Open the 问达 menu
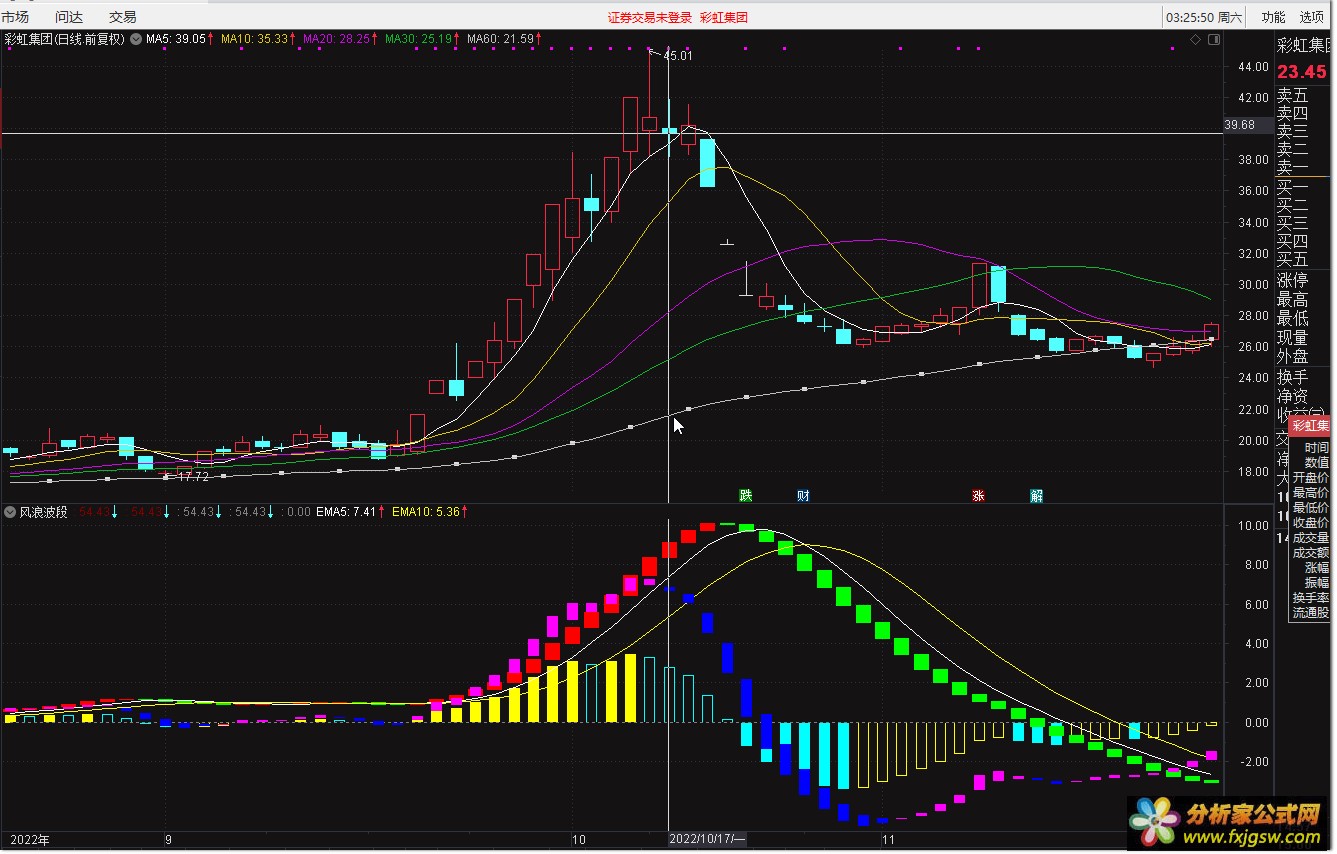1337x854 pixels. [x=69, y=17]
